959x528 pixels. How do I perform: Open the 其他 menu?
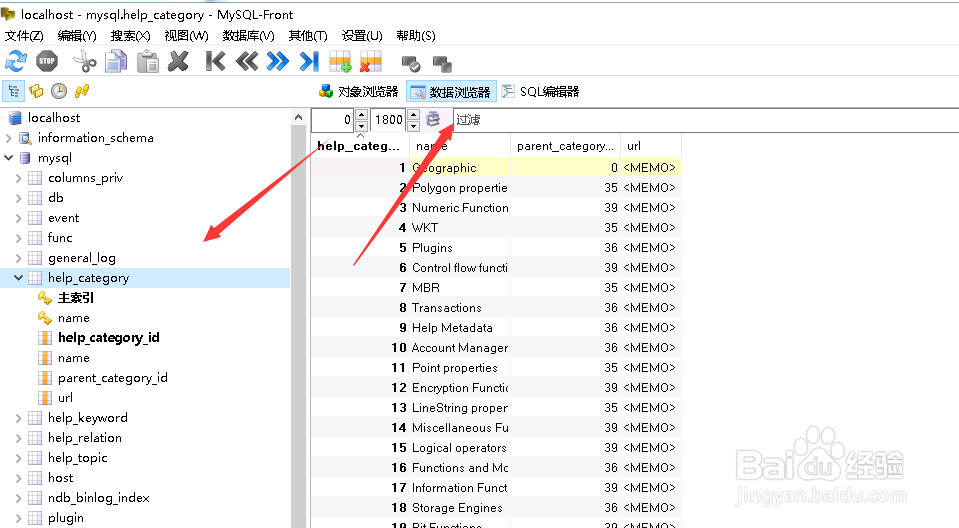pyautogui.click(x=308, y=35)
